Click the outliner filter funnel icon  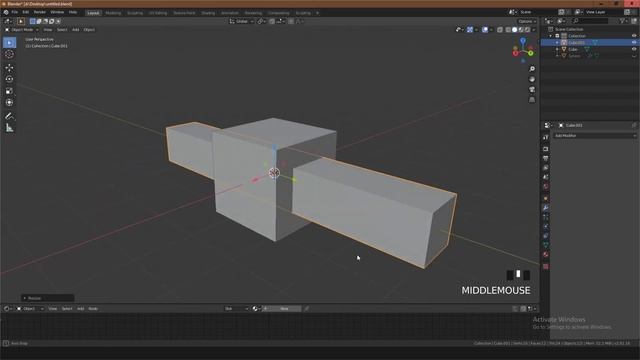[622, 21]
